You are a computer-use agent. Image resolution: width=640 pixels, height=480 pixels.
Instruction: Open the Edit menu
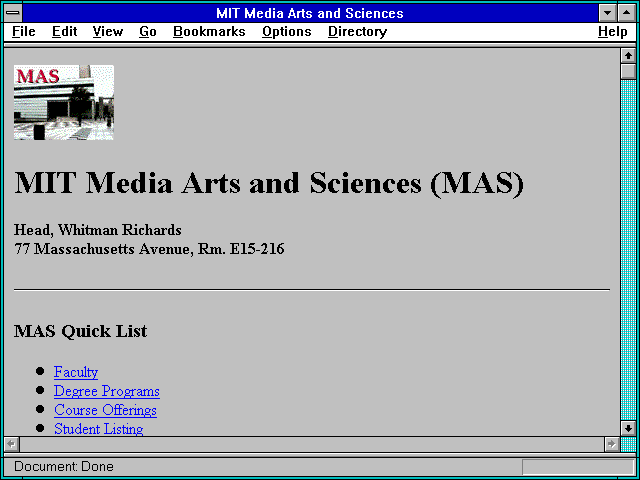64,32
